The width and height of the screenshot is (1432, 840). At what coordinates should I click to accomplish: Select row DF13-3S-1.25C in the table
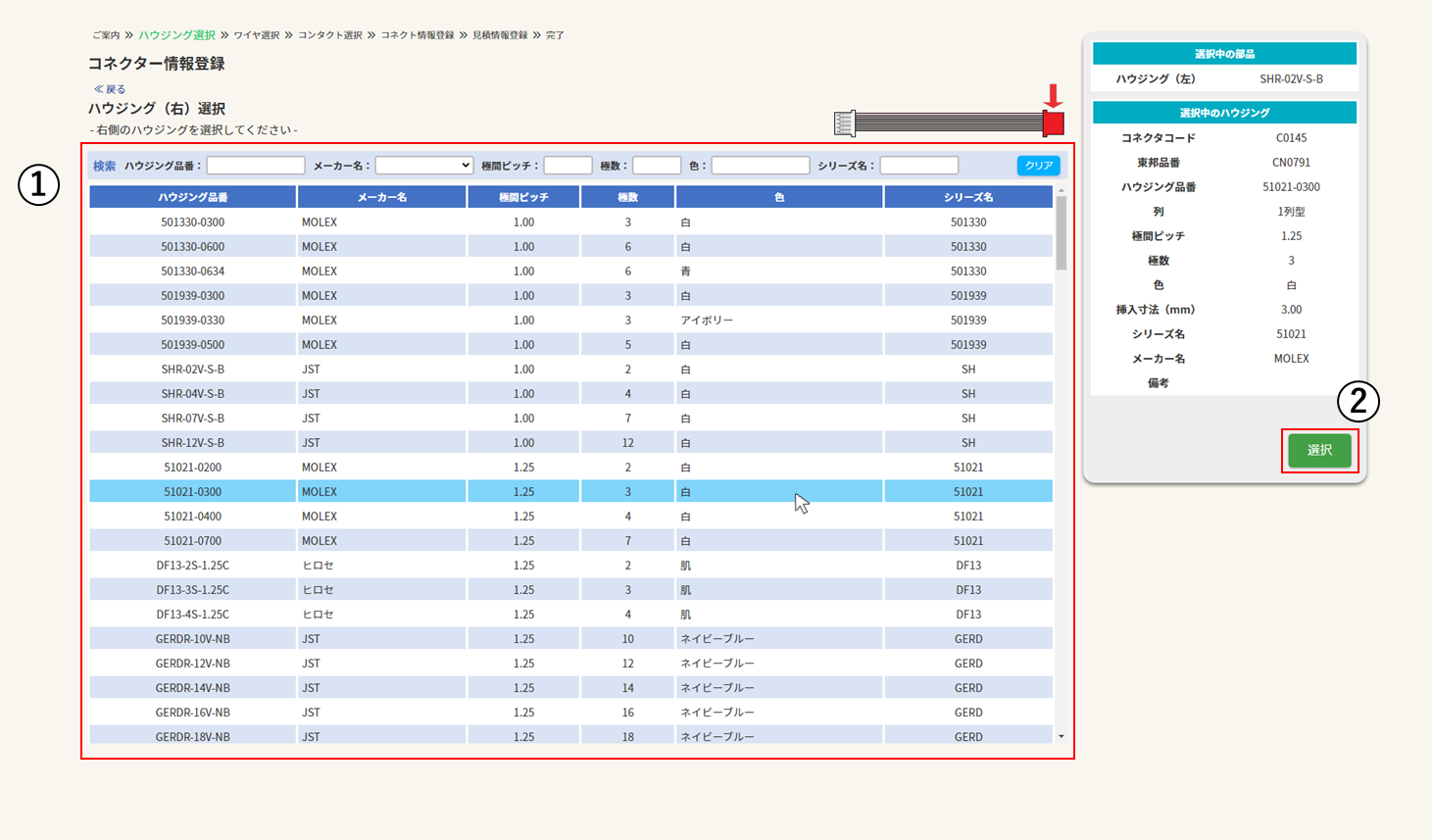193,590
